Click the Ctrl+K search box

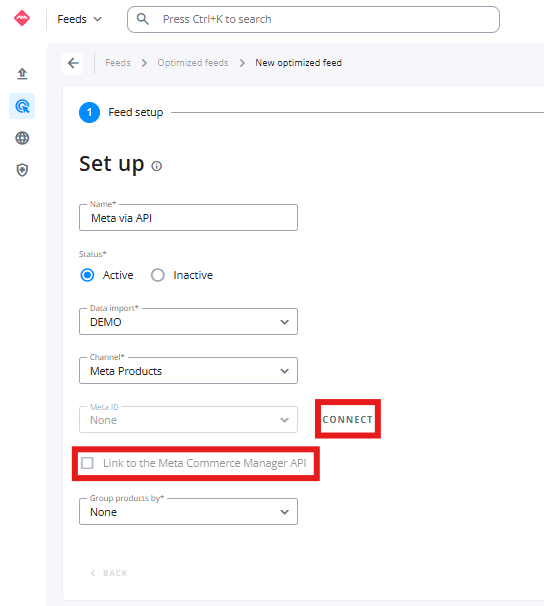pos(313,19)
